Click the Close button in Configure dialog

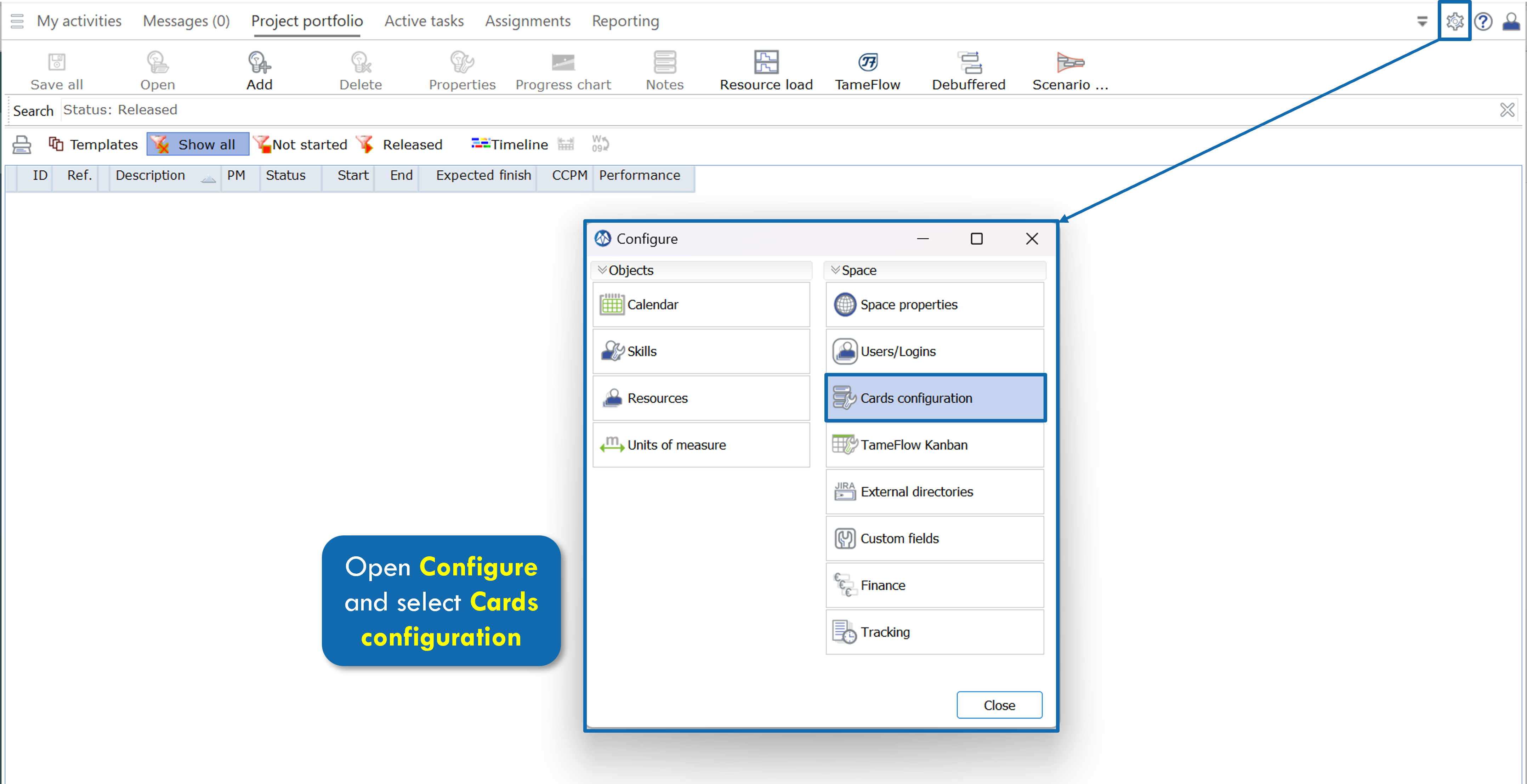point(999,705)
